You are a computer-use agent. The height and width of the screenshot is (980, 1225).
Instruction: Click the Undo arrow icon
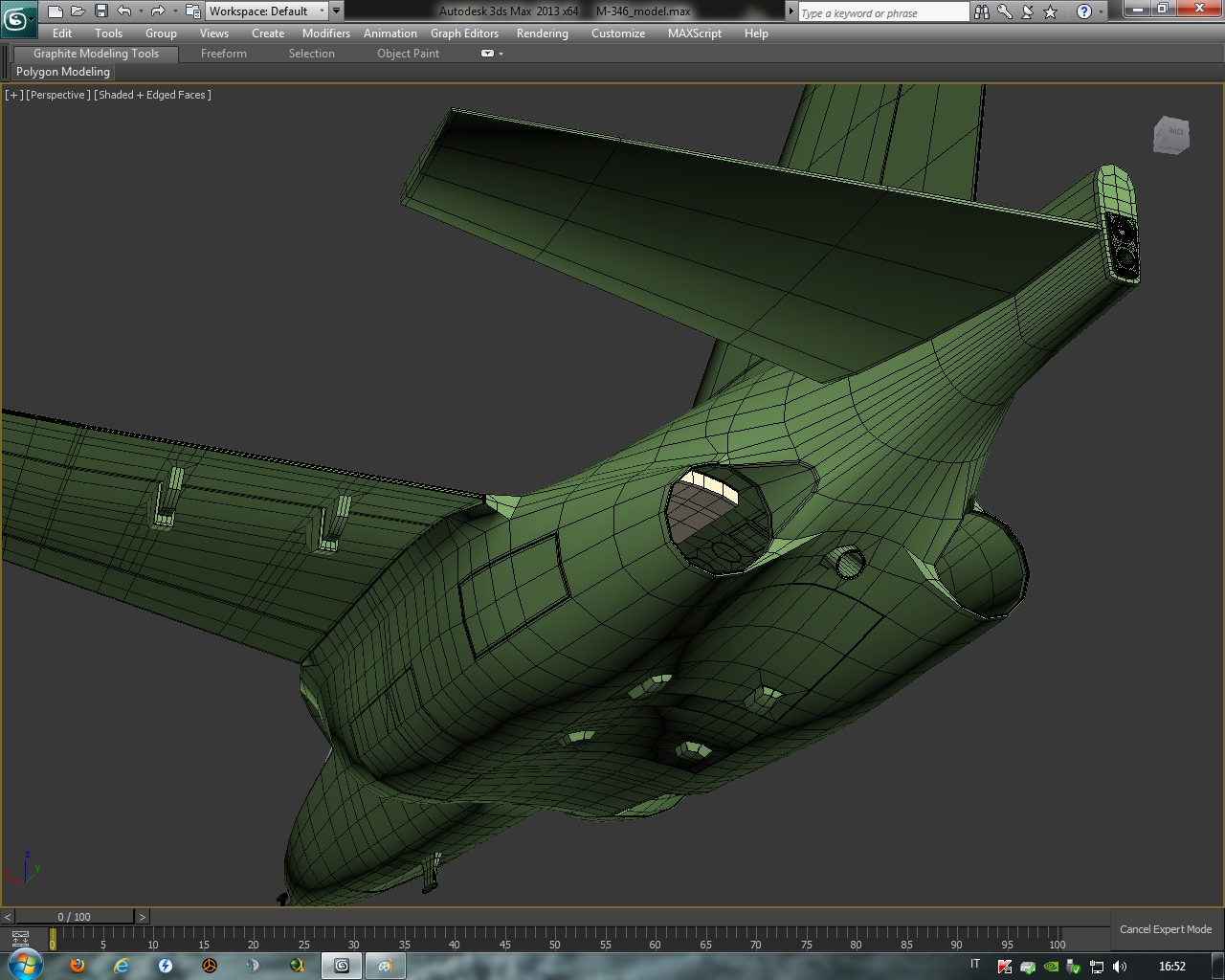coord(124,11)
